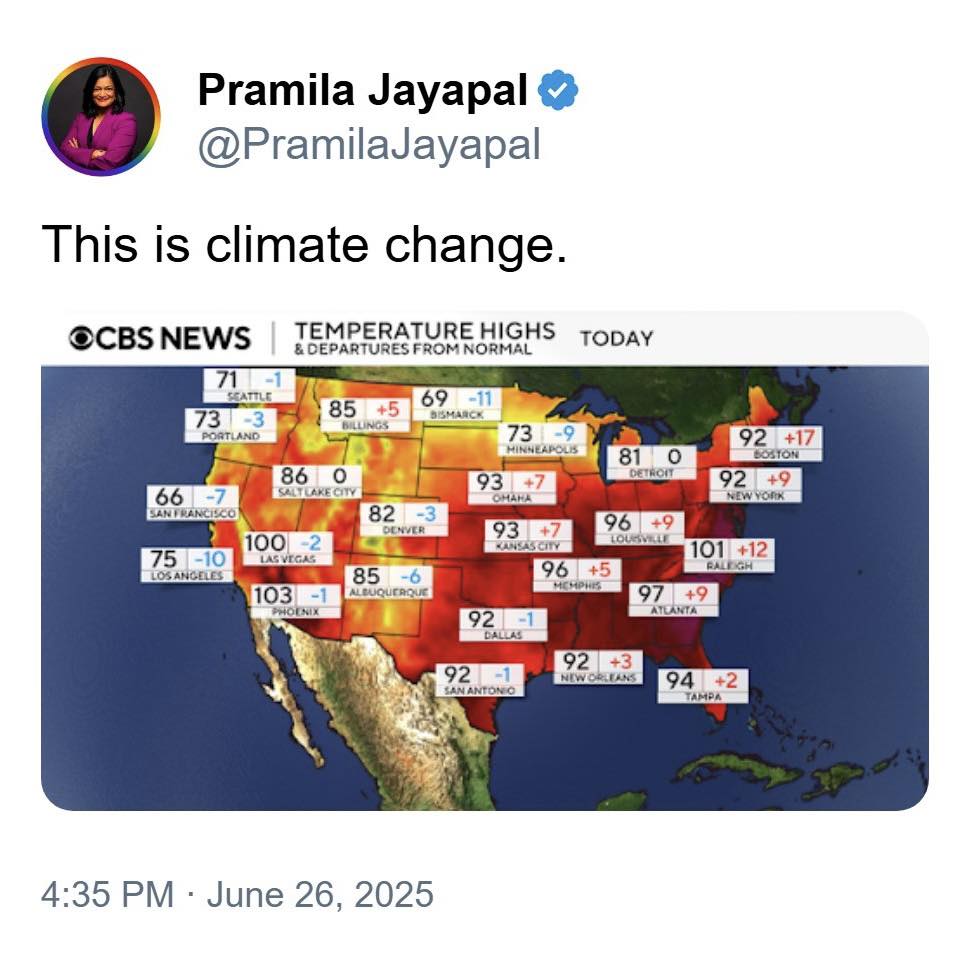
Task: Click the blue verified badge icon
Action: [558, 90]
